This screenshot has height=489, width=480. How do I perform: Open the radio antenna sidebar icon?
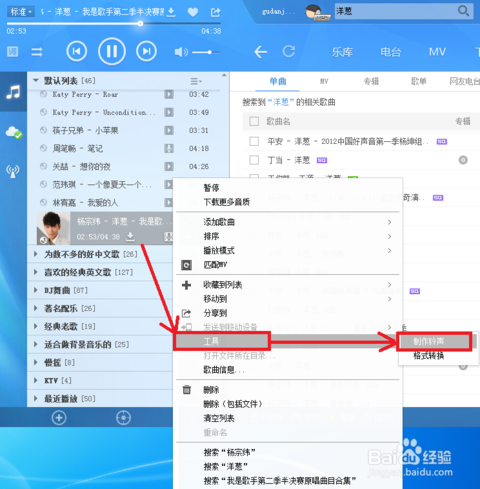pyautogui.click(x=13, y=171)
